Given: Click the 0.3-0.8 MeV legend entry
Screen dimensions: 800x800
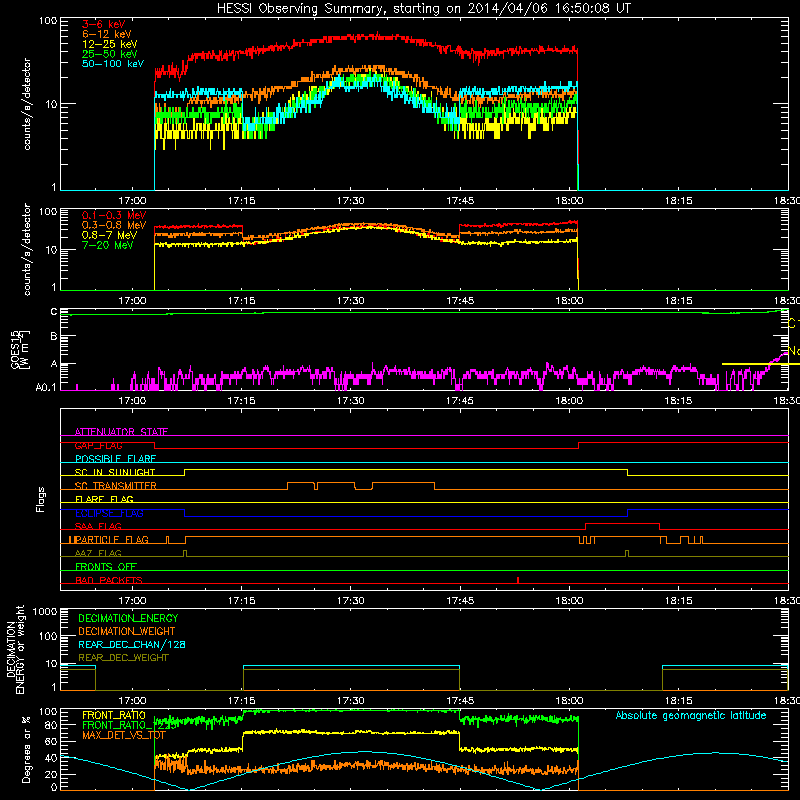Looking at the screenshot, I should [114, 225].
